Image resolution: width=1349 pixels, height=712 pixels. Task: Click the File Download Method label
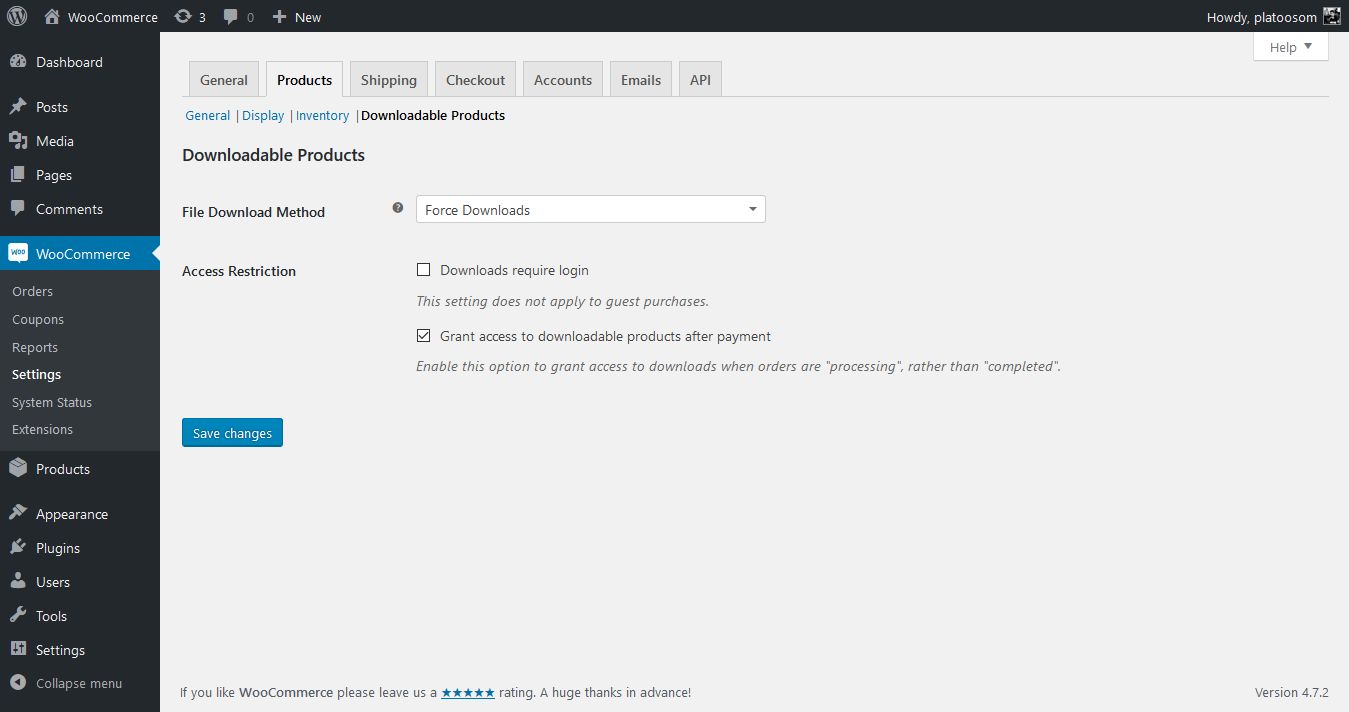(x=253, y=212)
